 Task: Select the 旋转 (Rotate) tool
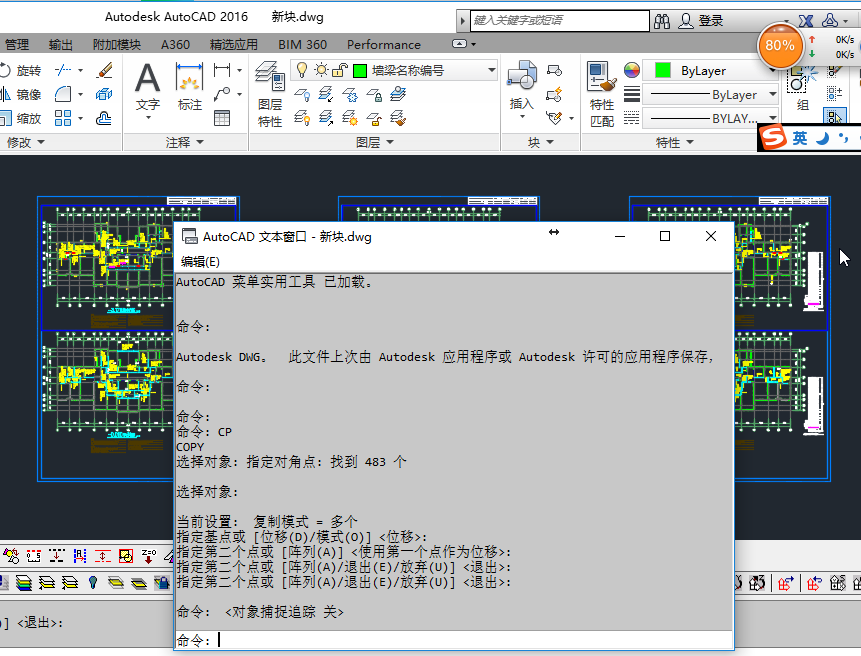point(28,70)
